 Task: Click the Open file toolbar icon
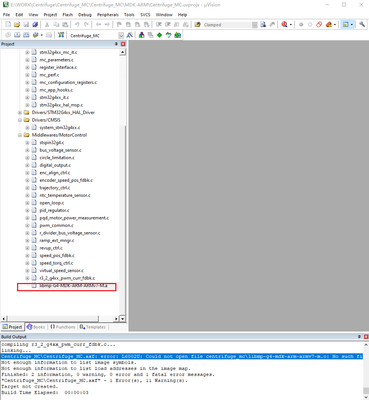click(x=17, y=25)
